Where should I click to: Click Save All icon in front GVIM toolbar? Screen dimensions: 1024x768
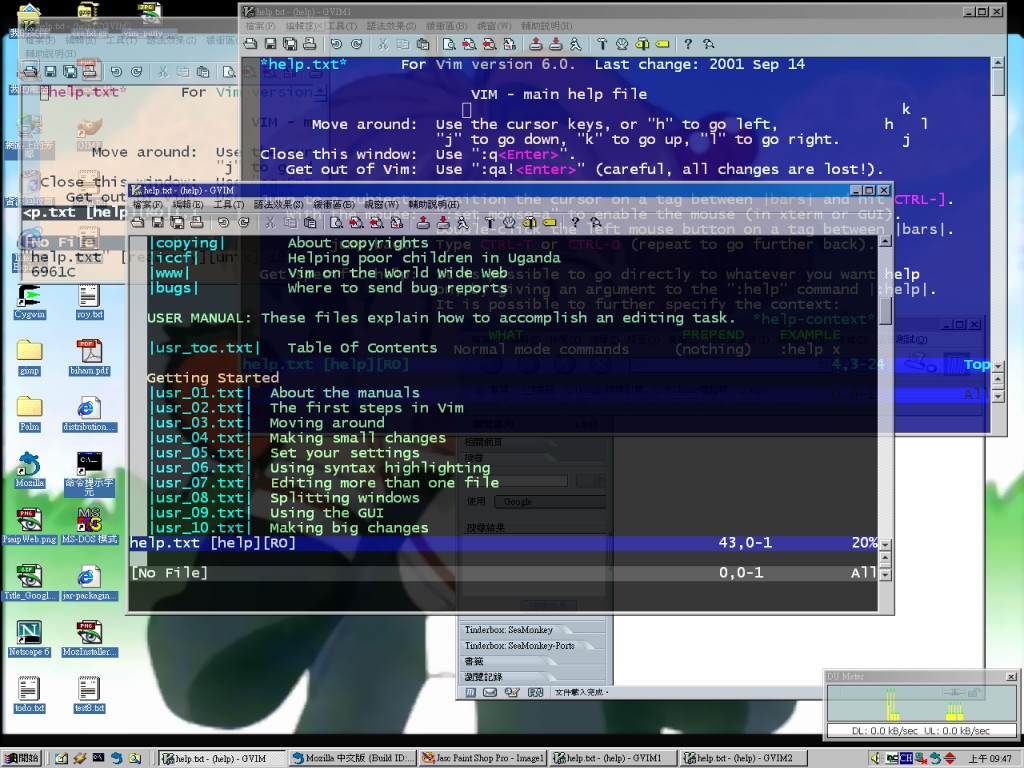[x=177, y=223]
